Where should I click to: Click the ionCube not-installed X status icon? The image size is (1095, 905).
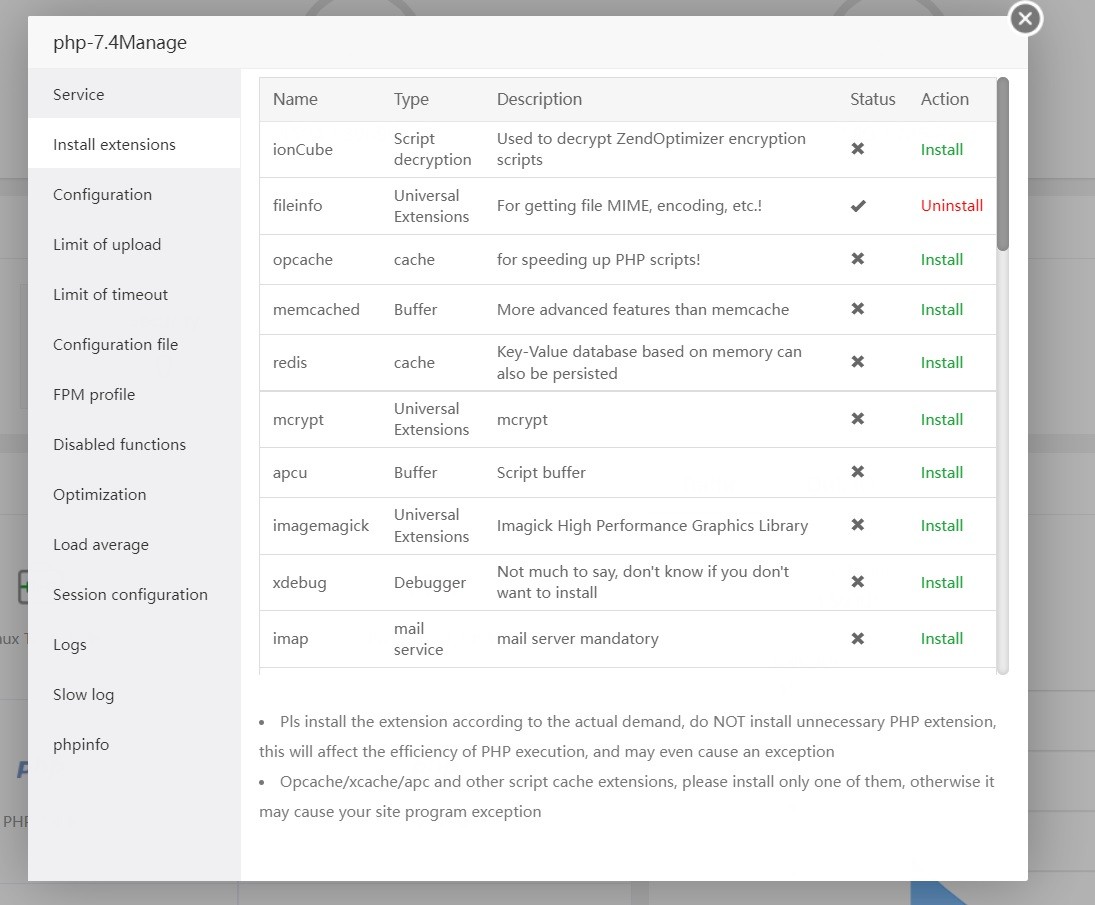[858, 149]
